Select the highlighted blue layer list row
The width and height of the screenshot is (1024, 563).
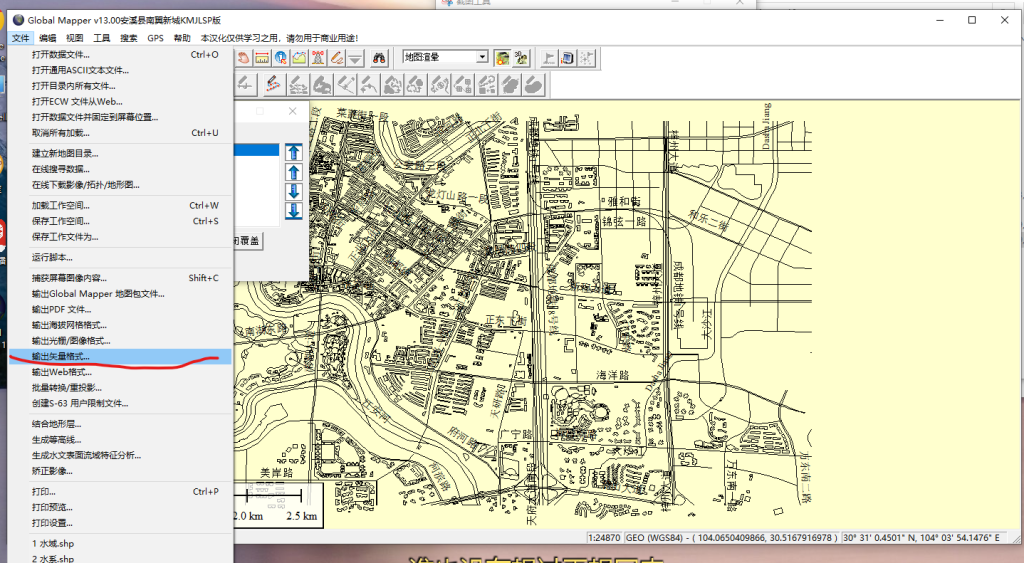click(x=256, y=150)
